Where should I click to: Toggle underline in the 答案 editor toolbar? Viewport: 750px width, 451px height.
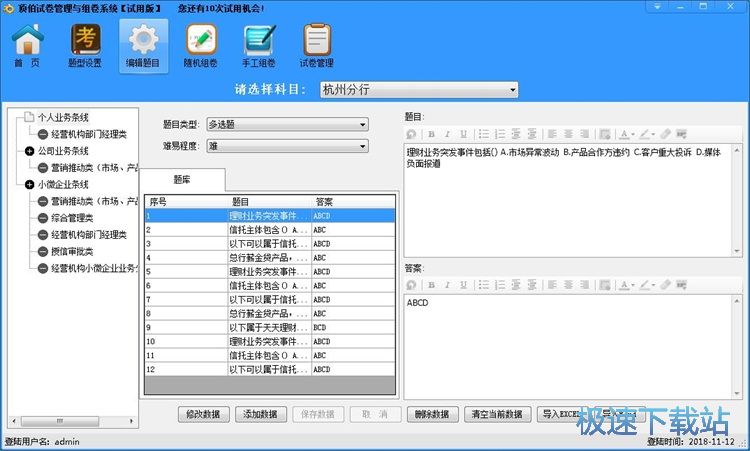tap(463, 285)
